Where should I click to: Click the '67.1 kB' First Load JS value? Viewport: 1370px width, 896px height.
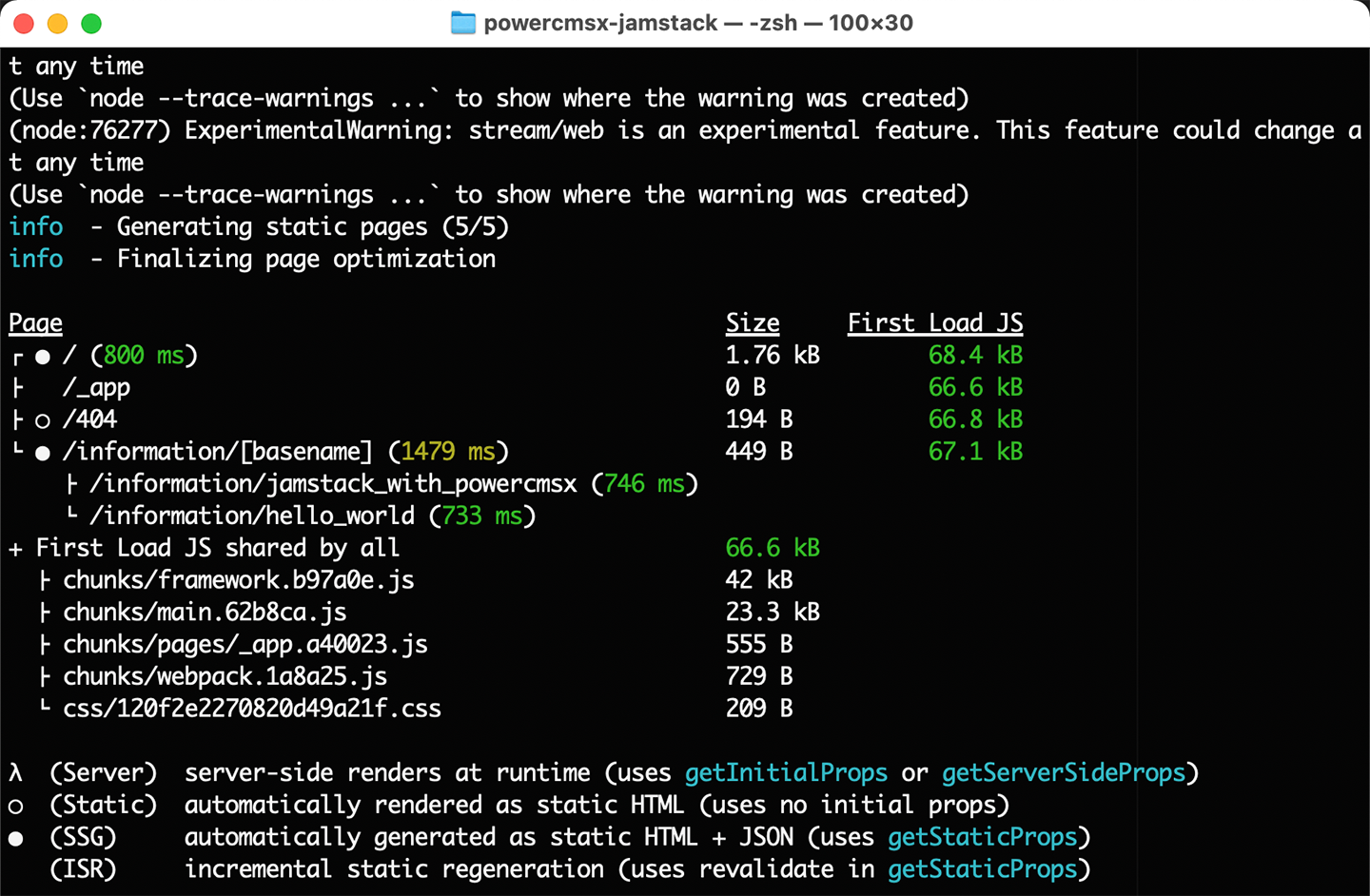(x=976, y=452)
